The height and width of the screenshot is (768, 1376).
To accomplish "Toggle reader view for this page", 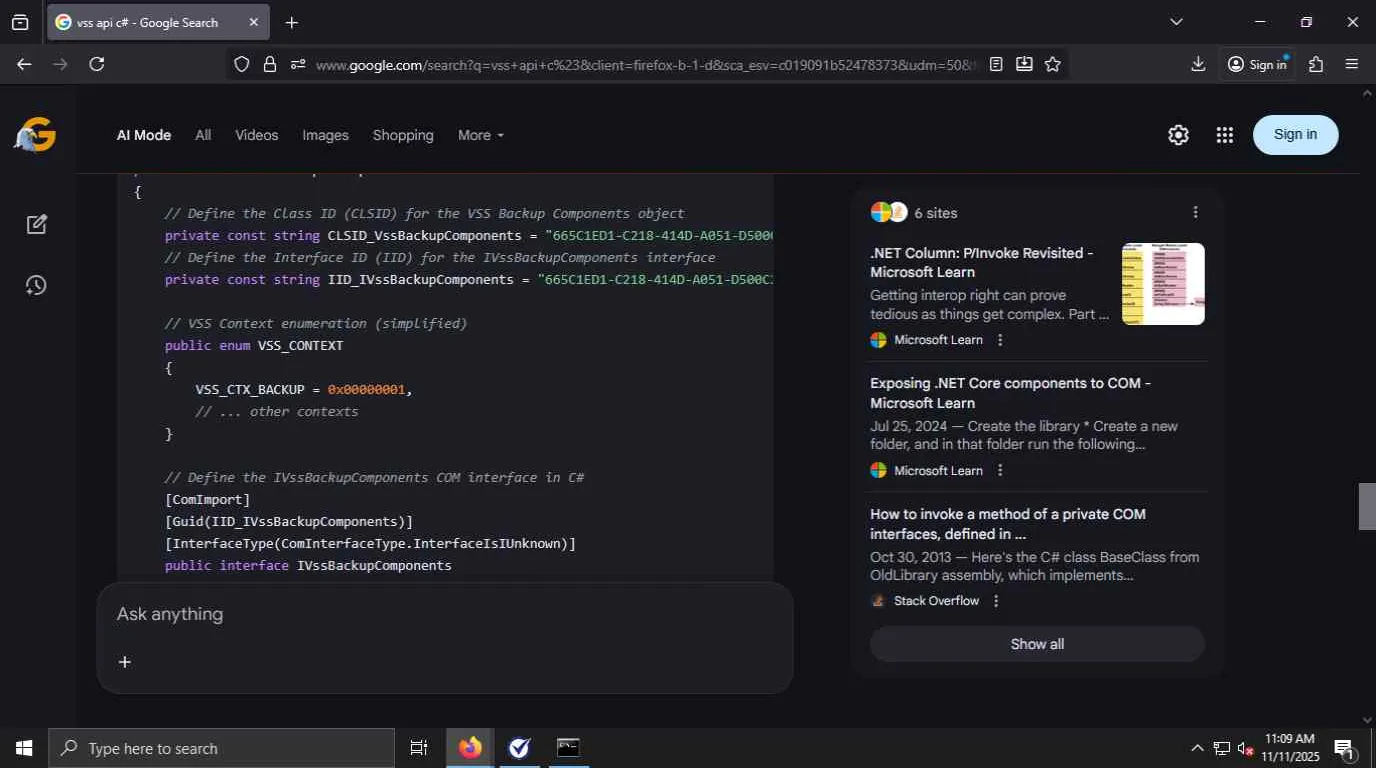I will pos(996,64).
